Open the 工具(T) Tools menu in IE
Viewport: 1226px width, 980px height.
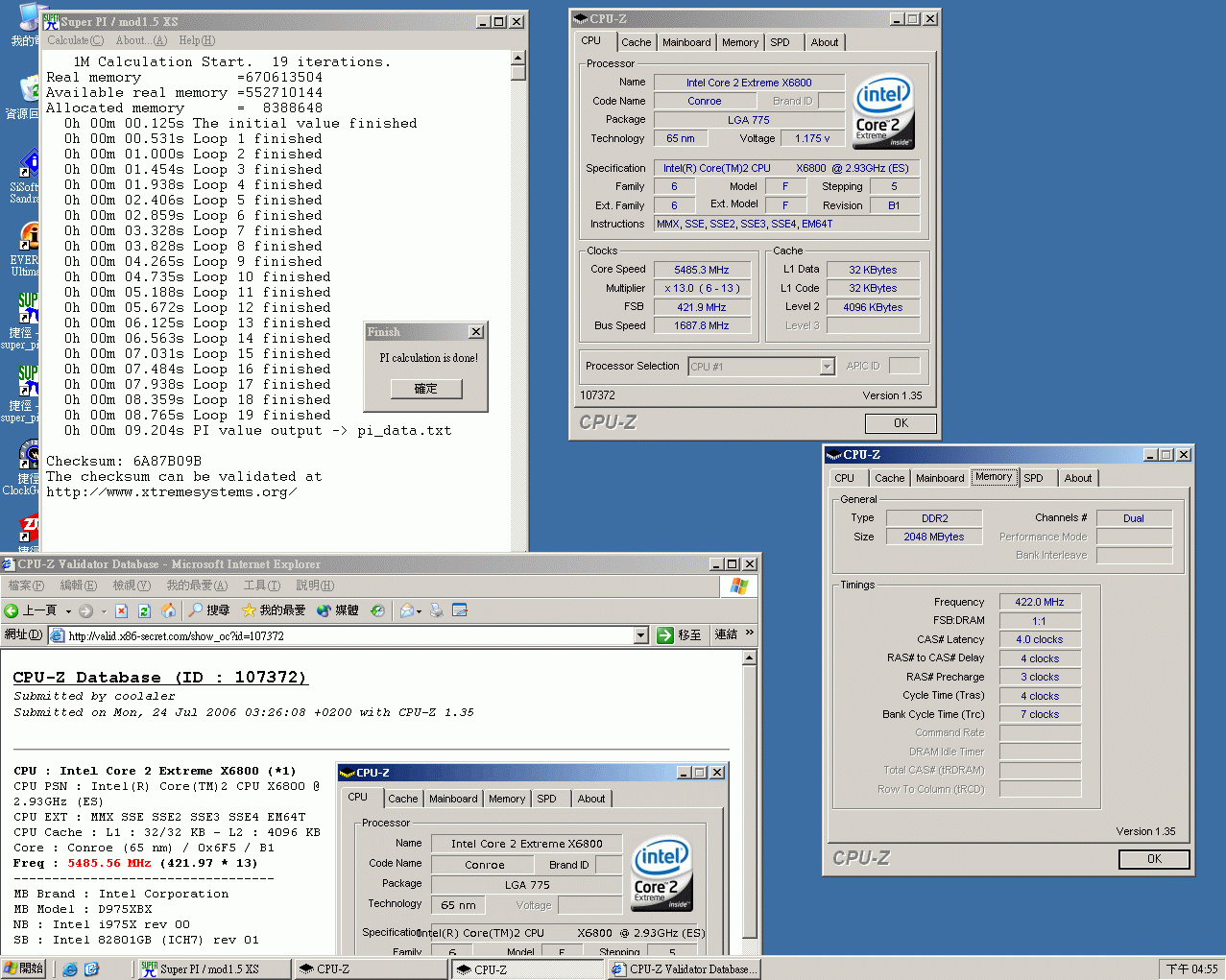click(261, 586)
